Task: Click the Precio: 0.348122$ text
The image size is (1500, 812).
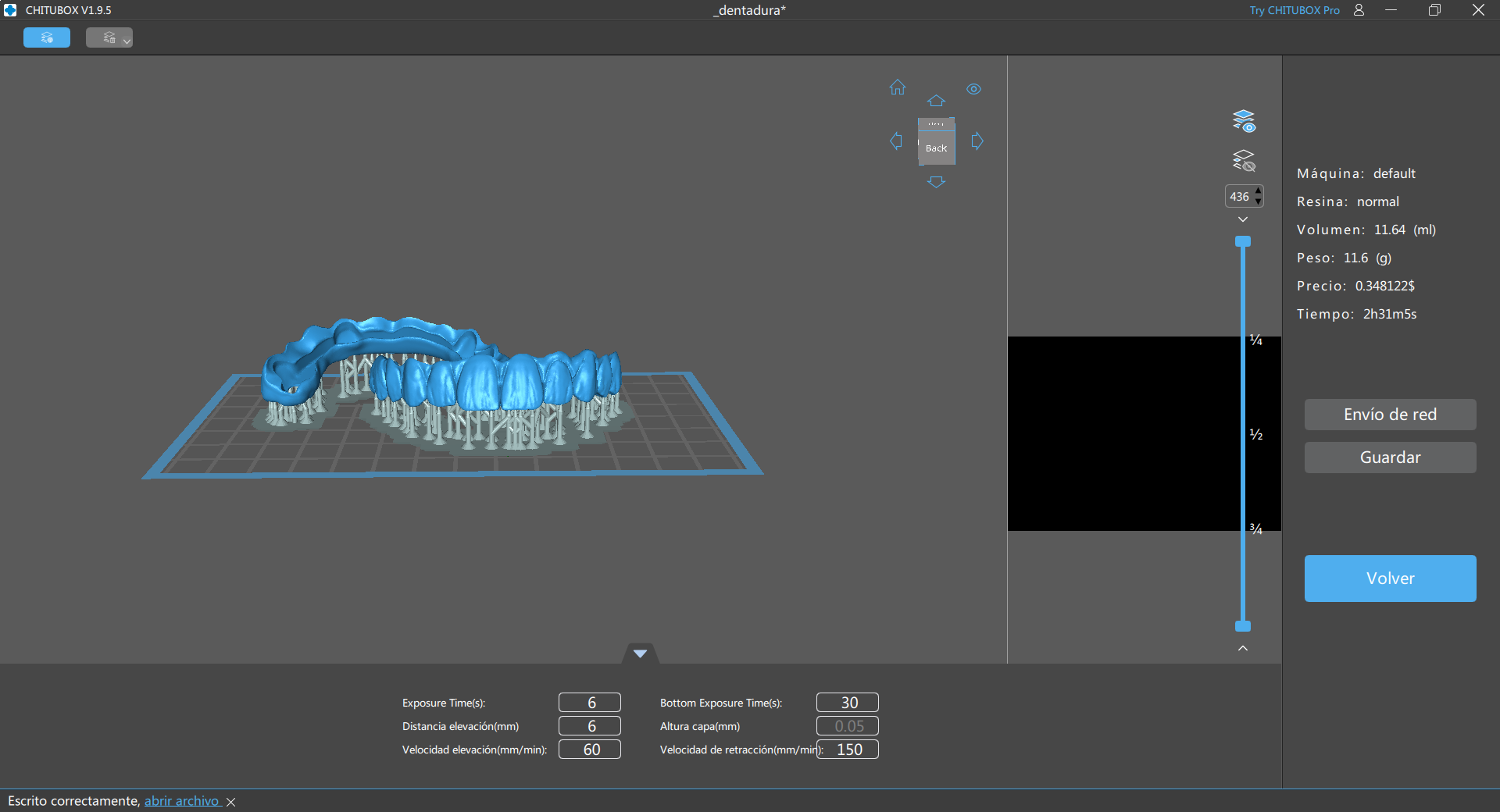Action: [x=1355, y=286]
